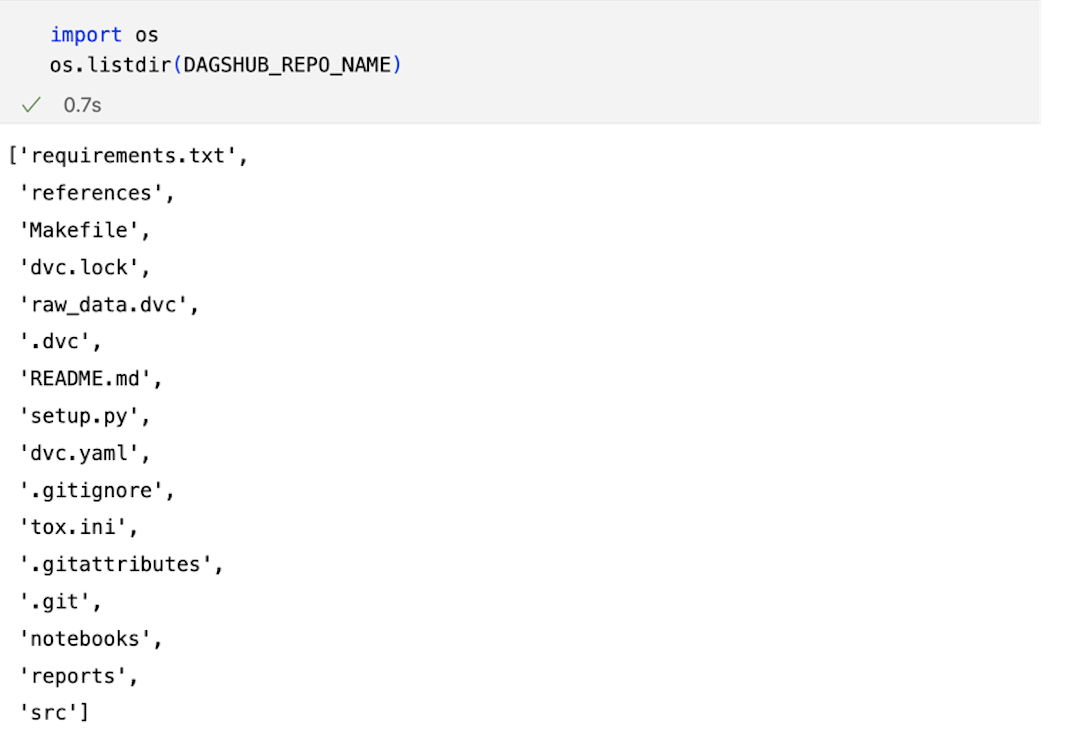
Task: Select 'dvc.yaml' output line
Action: click(79, 453)
